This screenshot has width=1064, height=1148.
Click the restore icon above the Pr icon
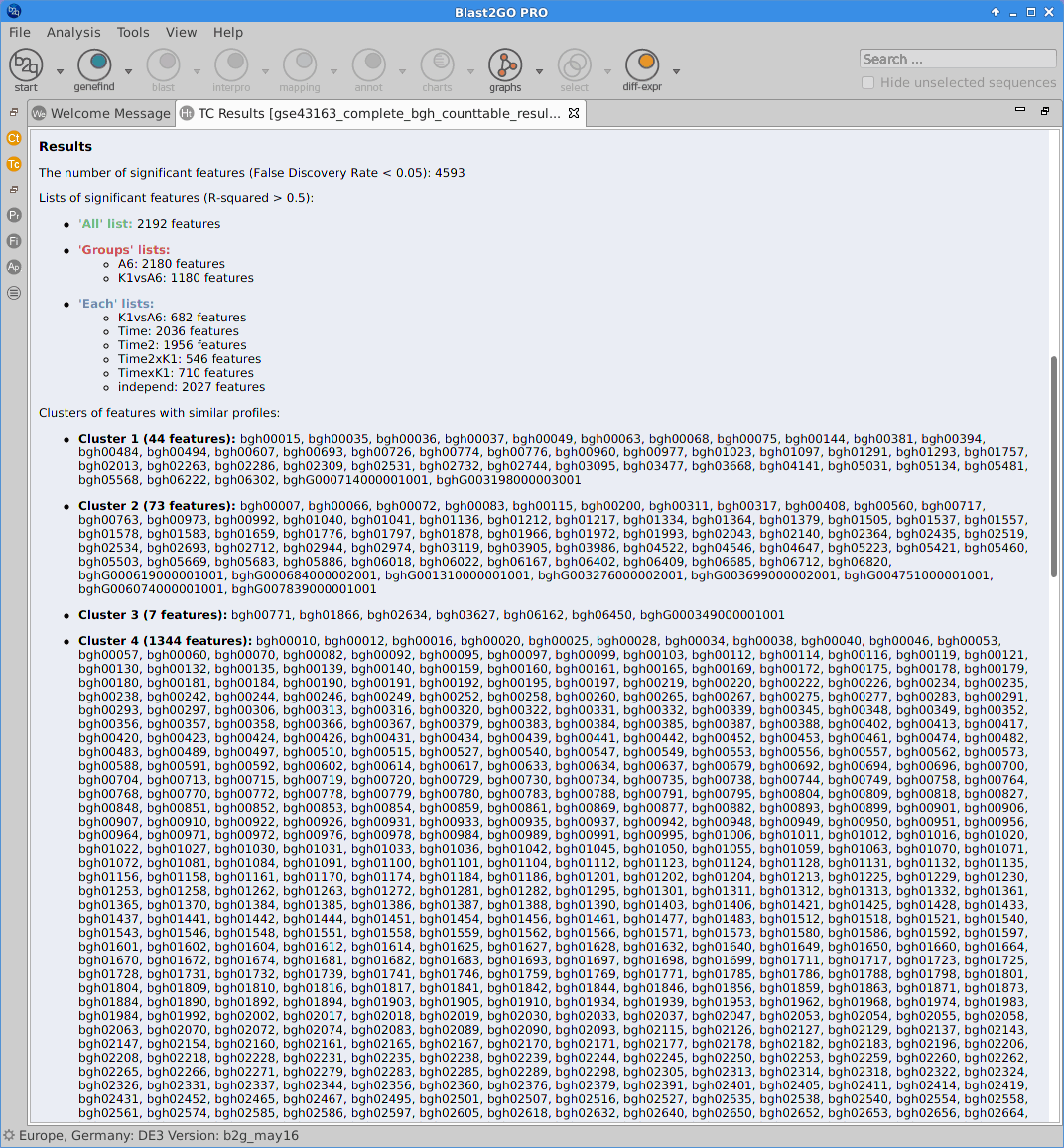[x=14, y=190]
